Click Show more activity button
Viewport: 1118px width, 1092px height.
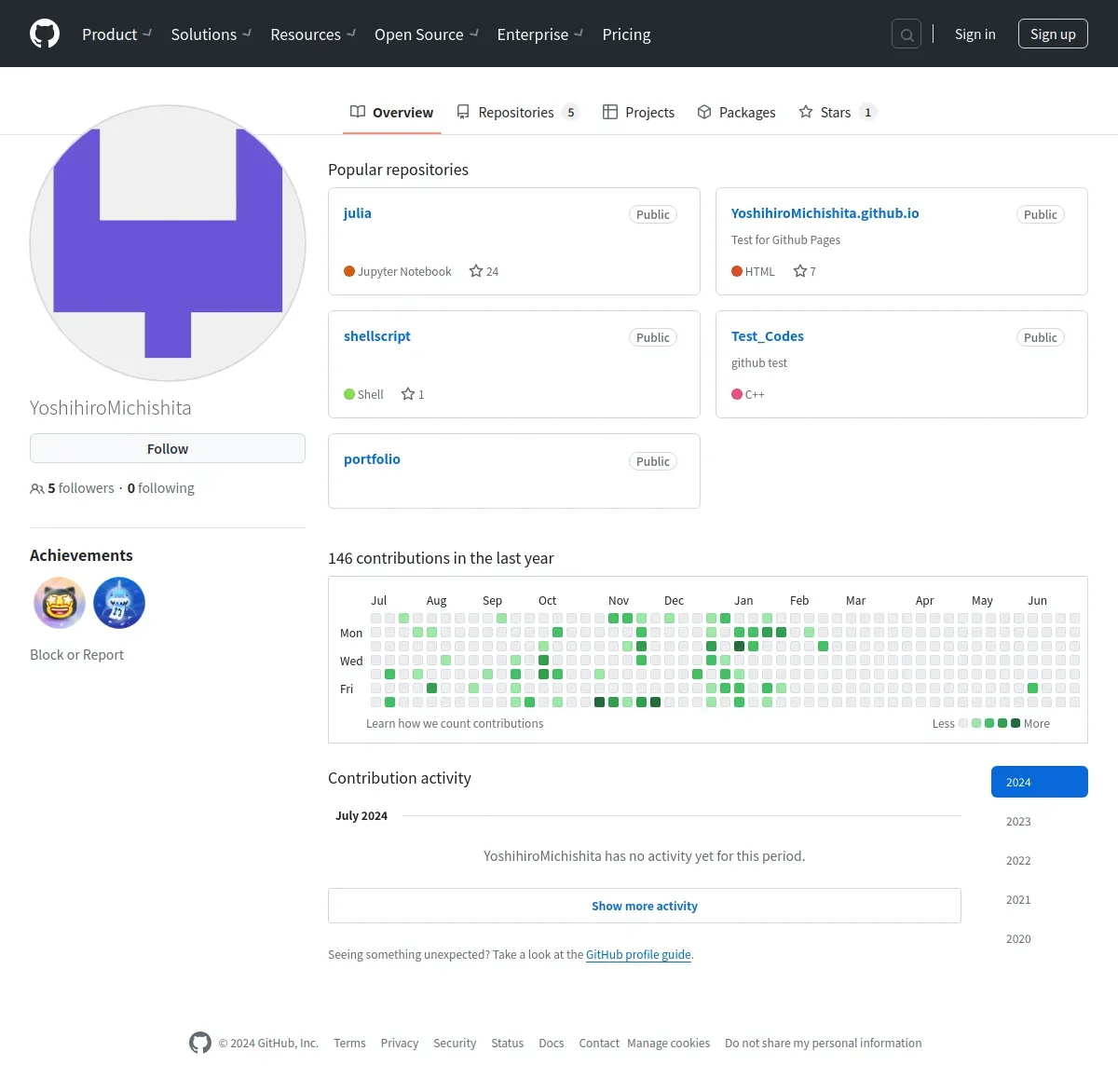click(645, 906)
